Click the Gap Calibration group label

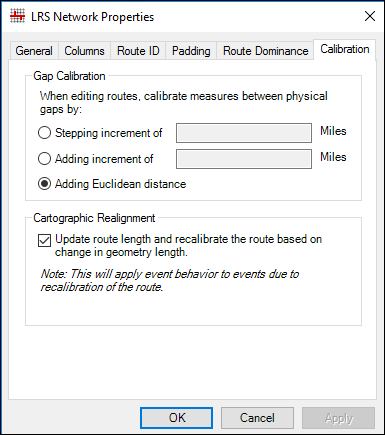click(x=69, y=76)
